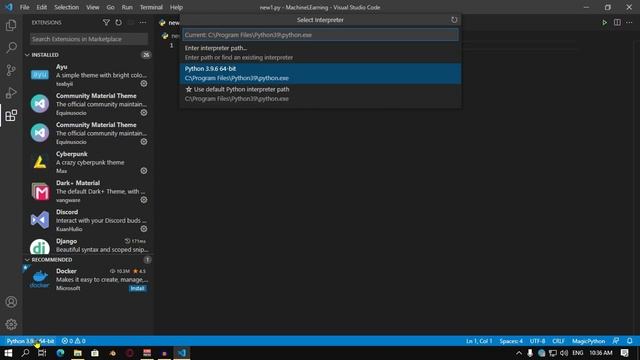Split the editor to the right
Image resolution: width=640 pixels, height=360 pixels.
coord(617,22)
